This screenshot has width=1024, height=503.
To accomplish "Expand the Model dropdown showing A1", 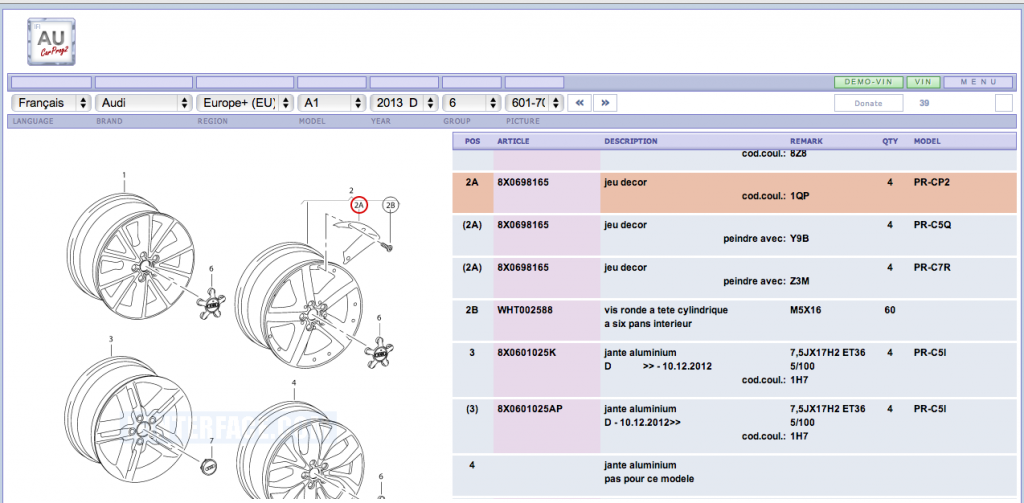I will pyautogui.click(x=331, y=102).
